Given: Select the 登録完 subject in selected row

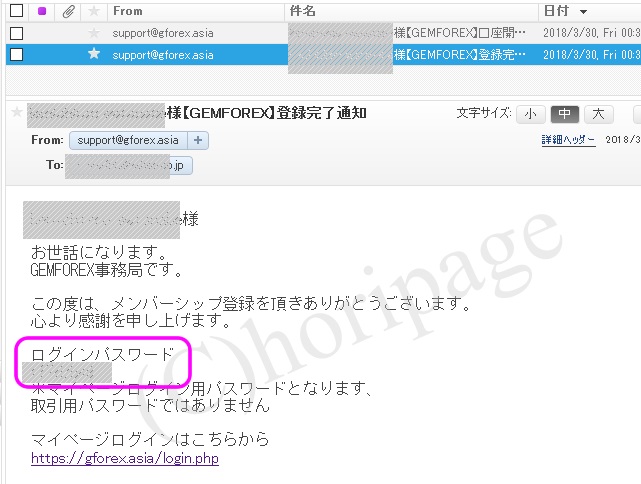Looking at the screenshot, I should tap(459, 54).
